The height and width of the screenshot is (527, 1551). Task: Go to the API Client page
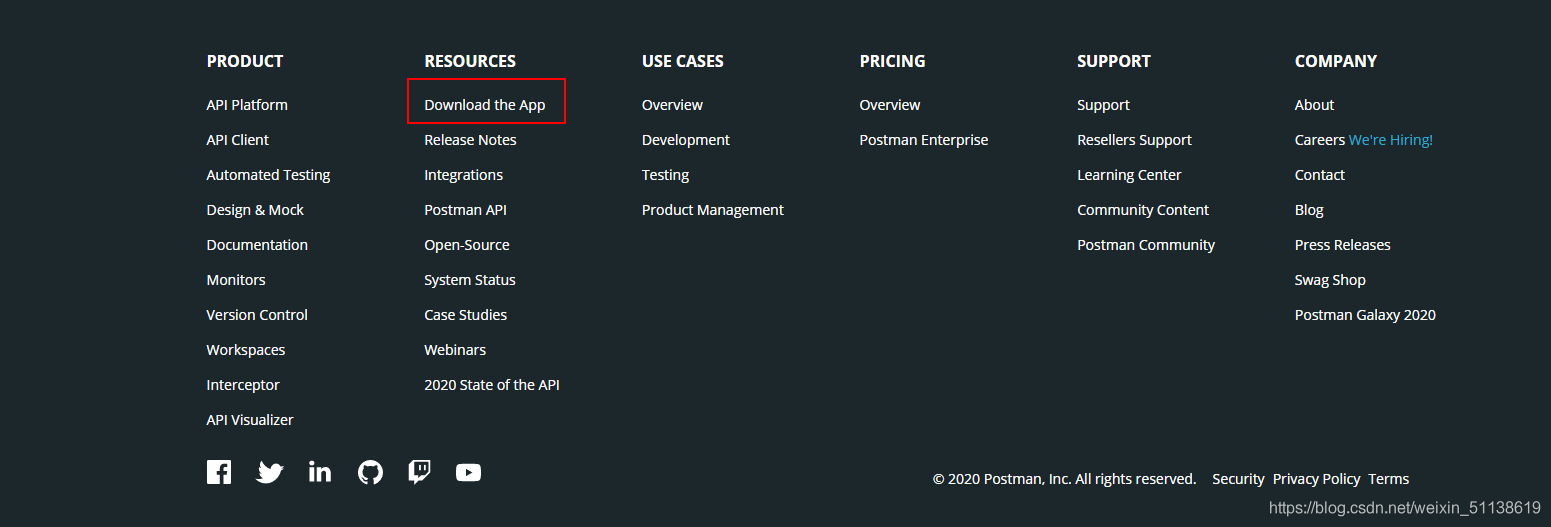click(238, 140)
